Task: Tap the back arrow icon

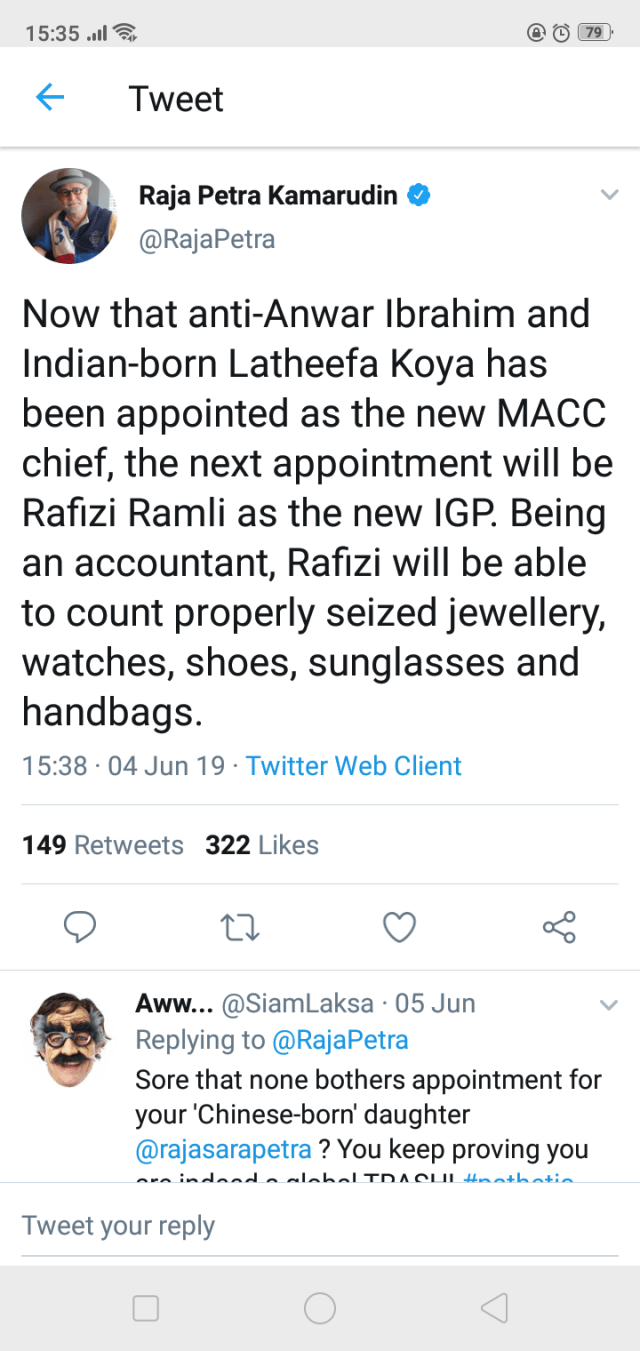Action: pyautogui.click(x=49, y=97)
